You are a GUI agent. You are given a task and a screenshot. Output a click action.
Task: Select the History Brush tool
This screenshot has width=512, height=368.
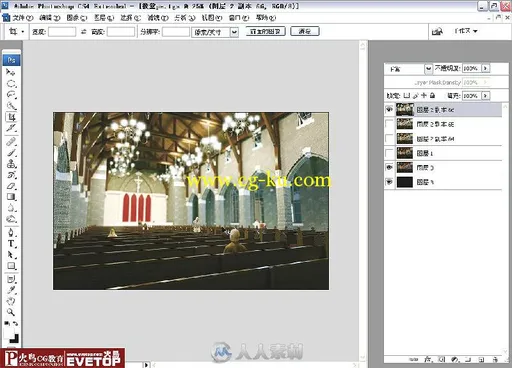[11, 175]
